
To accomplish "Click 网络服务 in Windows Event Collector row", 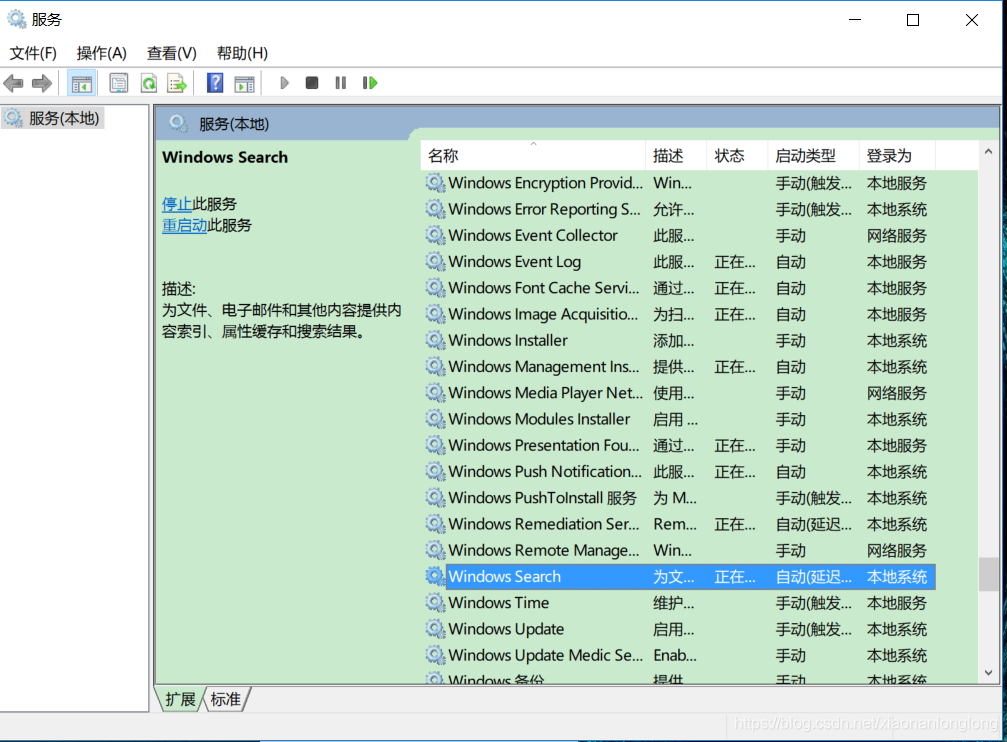I will 897,236.
